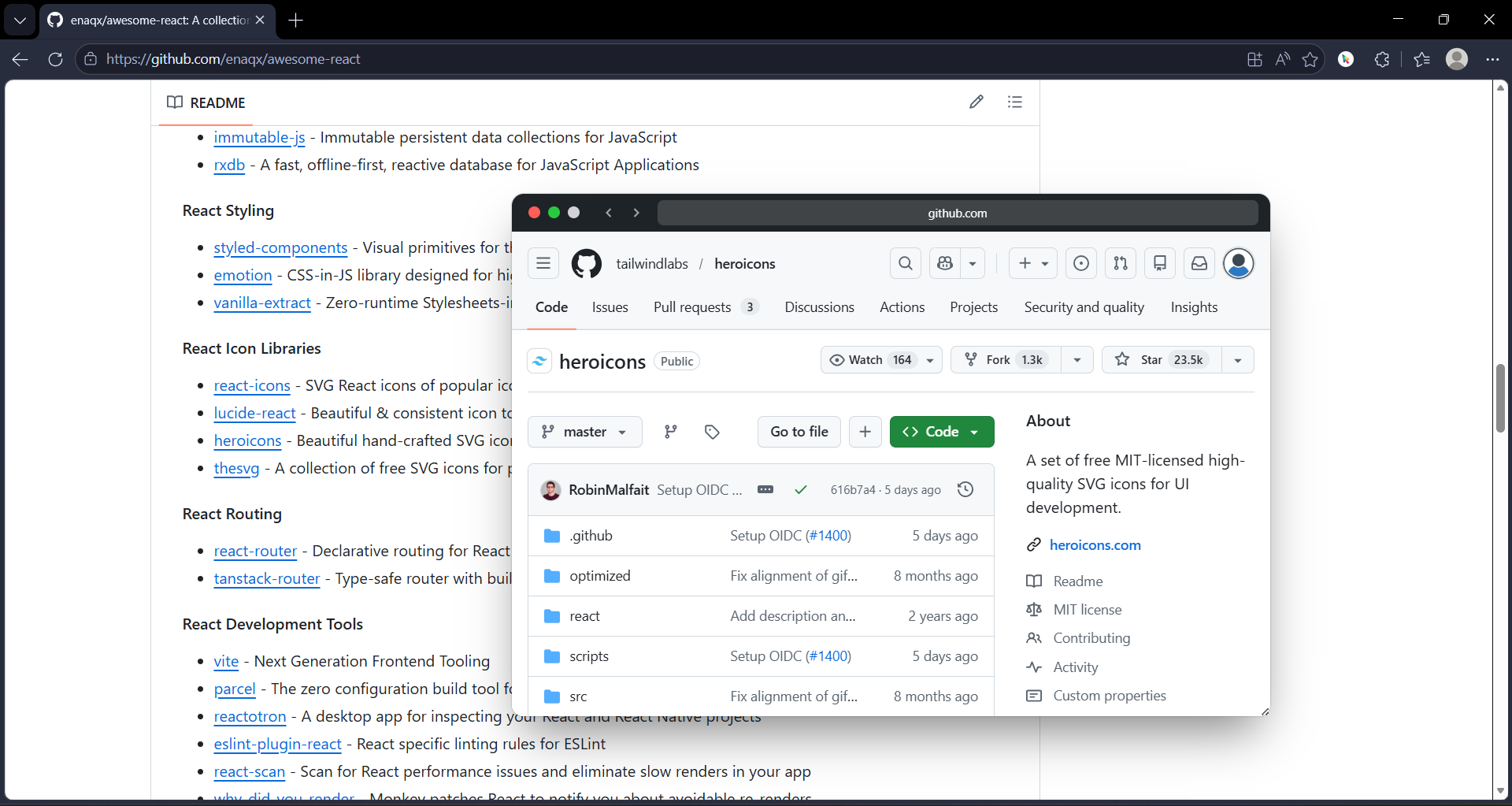Open the Pull requests tab
The width and height of the screenshot is (1512, 806).
(x=706, y=307)
